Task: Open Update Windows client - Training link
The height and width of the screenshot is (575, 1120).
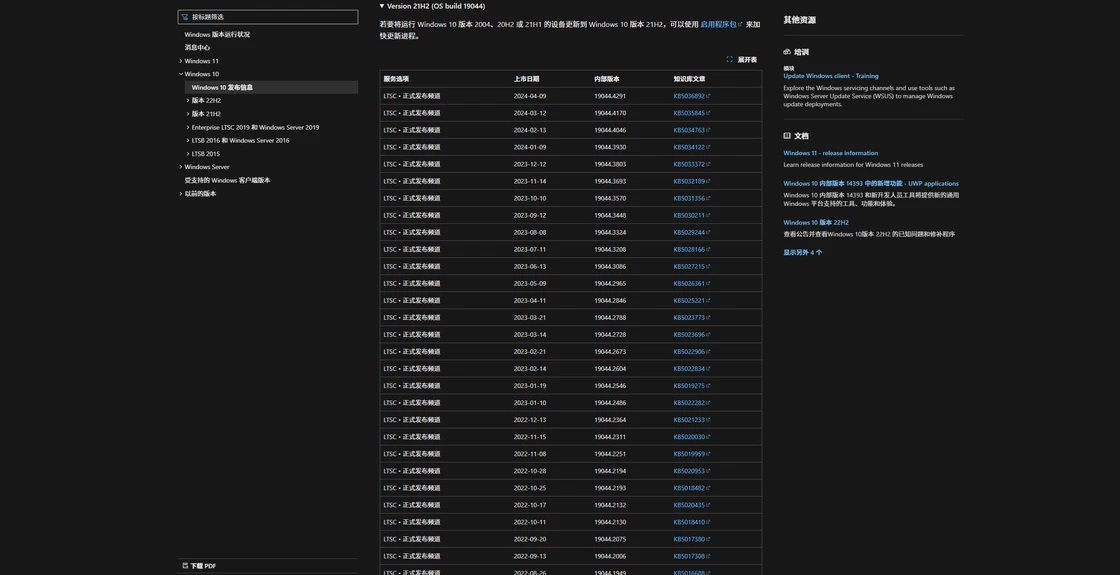Action: pyautogui.click(x=831, y=76)
